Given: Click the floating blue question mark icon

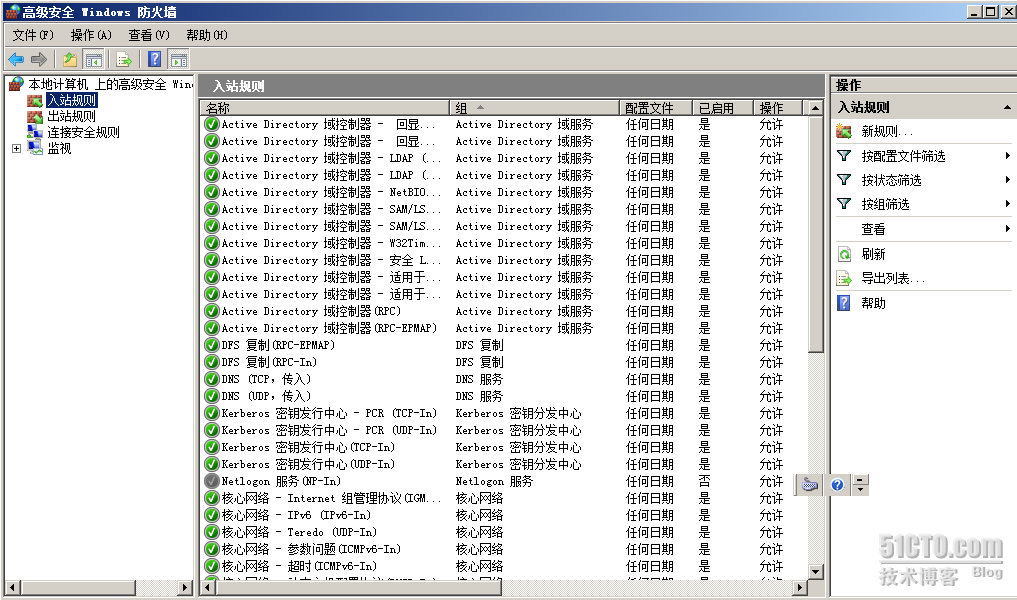Looking at the screenshot, I should click(837, 485).
